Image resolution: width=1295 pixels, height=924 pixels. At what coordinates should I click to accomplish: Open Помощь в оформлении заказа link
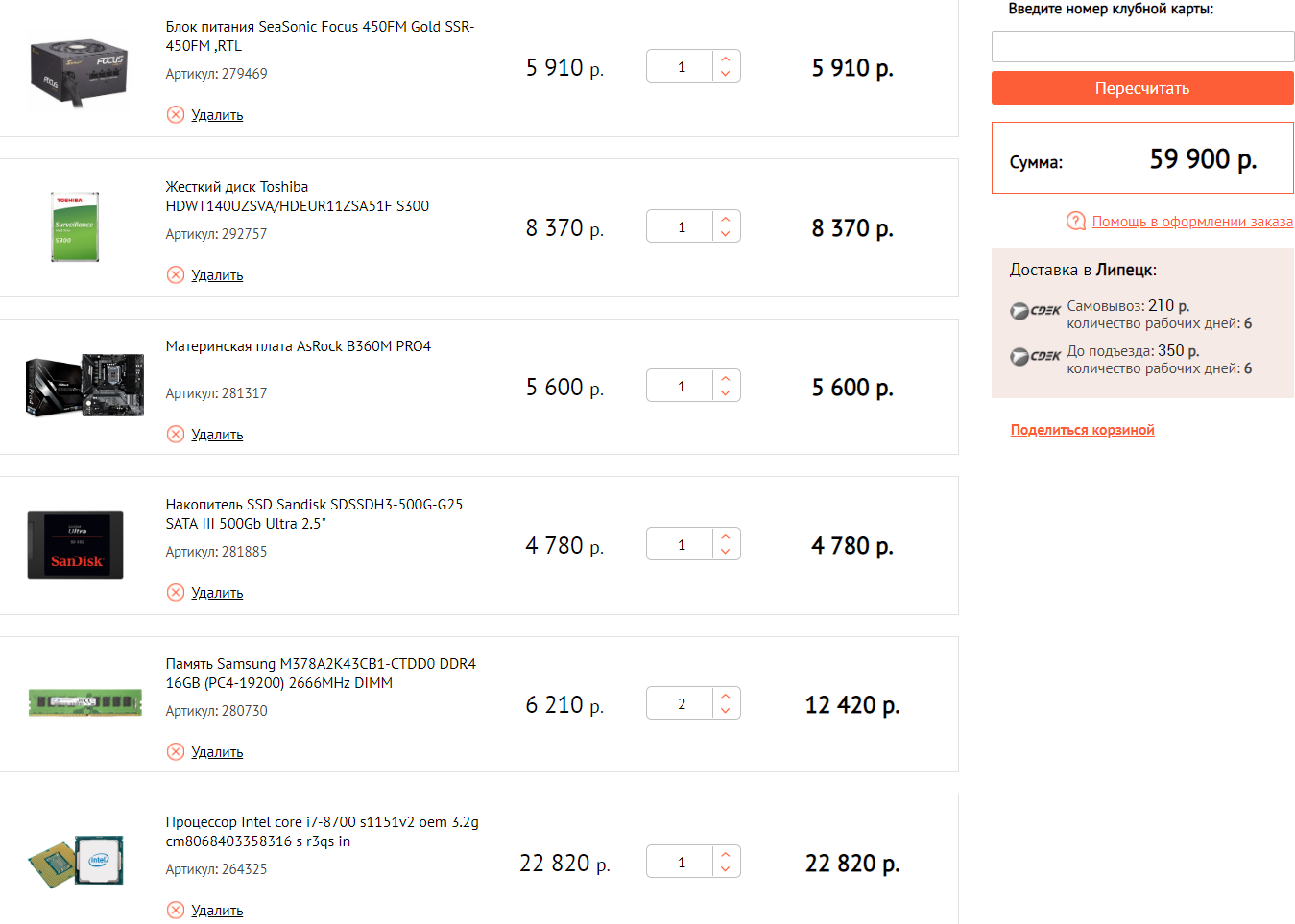click(x=1192, y=222)
